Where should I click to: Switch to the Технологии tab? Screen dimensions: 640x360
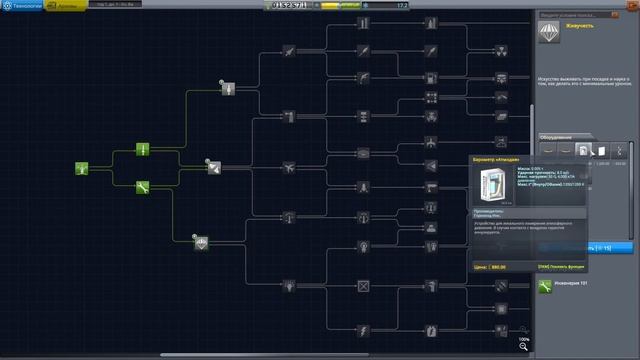pyautogui.click(x=22, y=5)
